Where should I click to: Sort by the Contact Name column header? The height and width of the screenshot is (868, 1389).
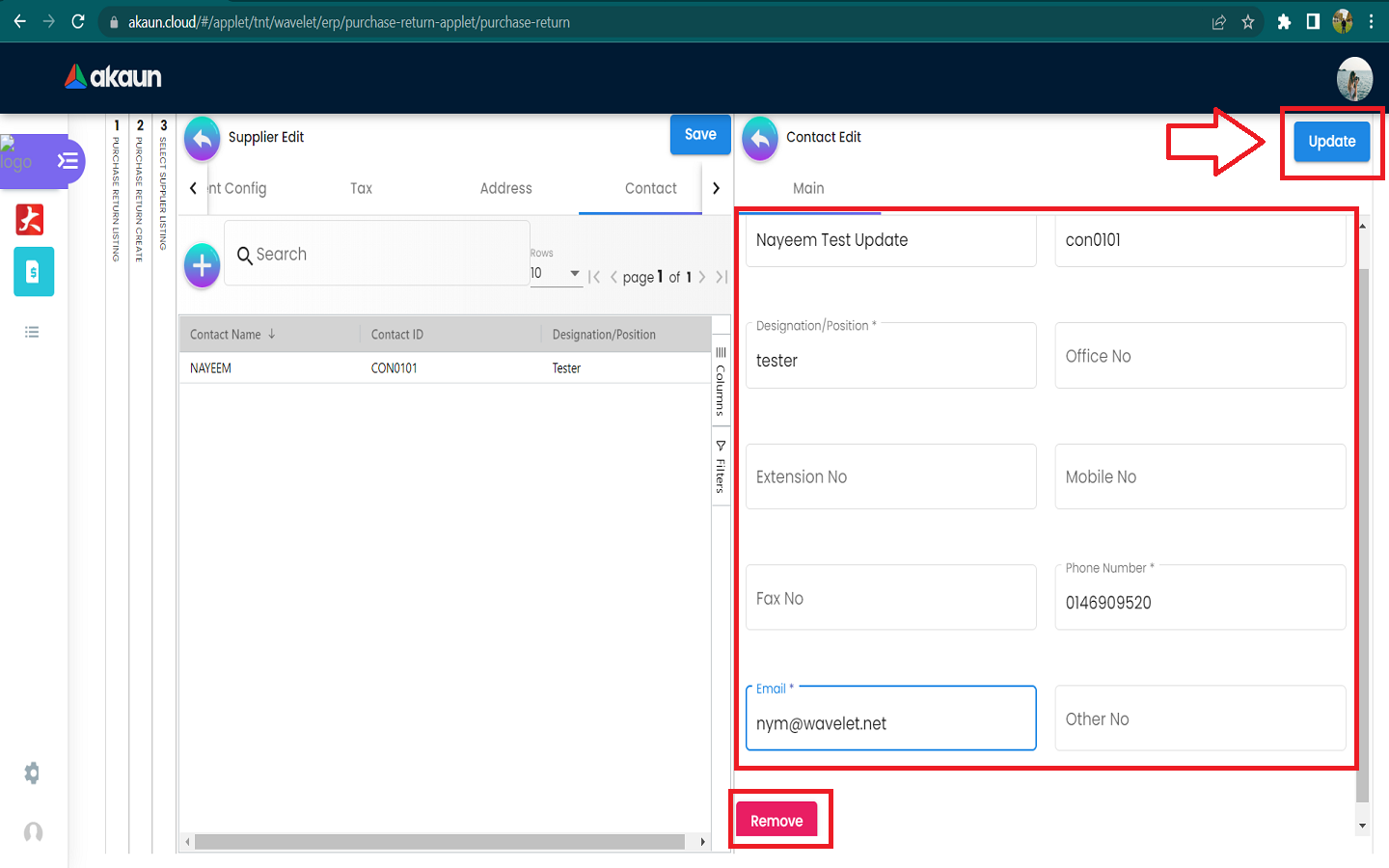pos(226,335)
